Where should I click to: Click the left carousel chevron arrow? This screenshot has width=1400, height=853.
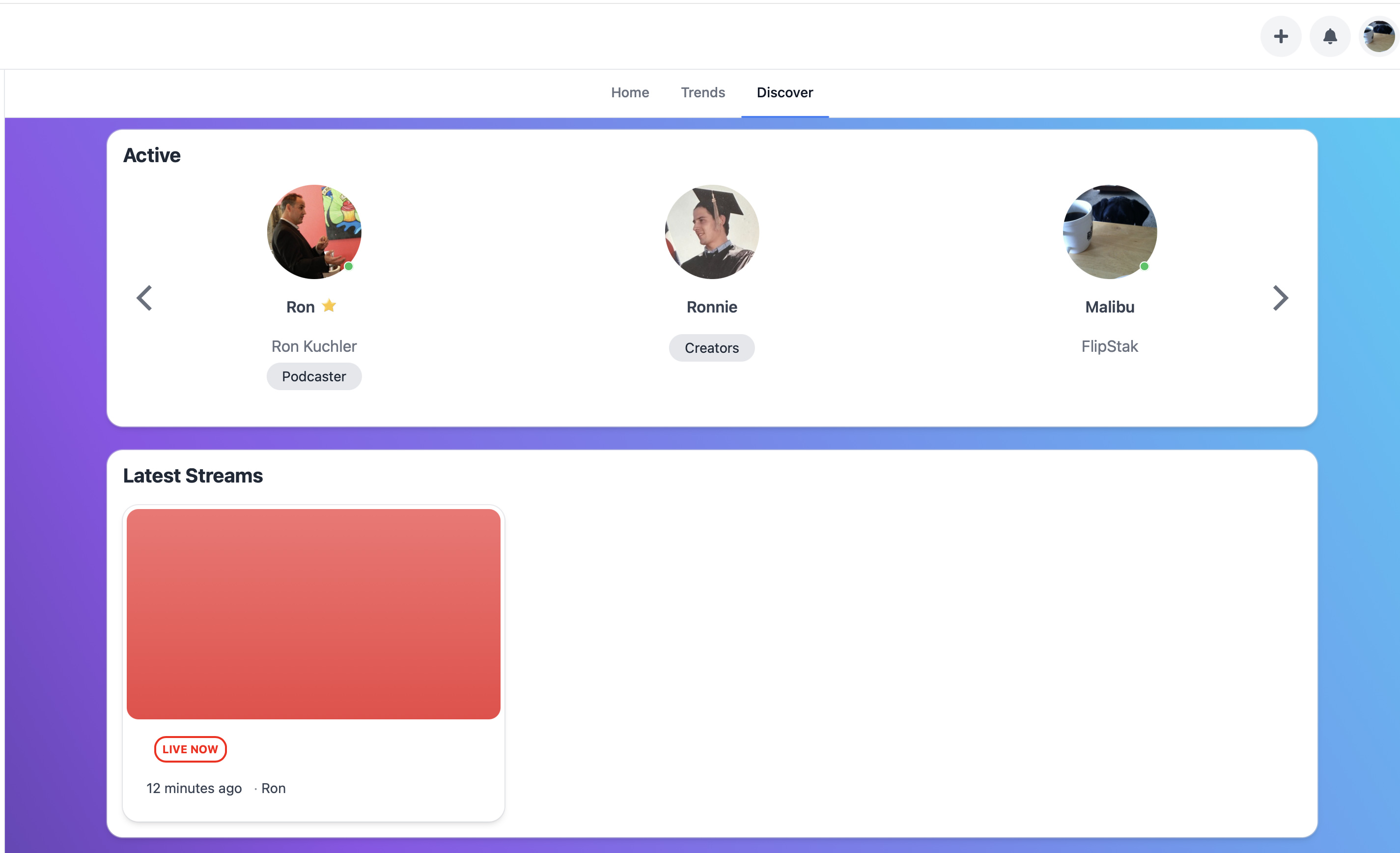(x=144, y=298)
